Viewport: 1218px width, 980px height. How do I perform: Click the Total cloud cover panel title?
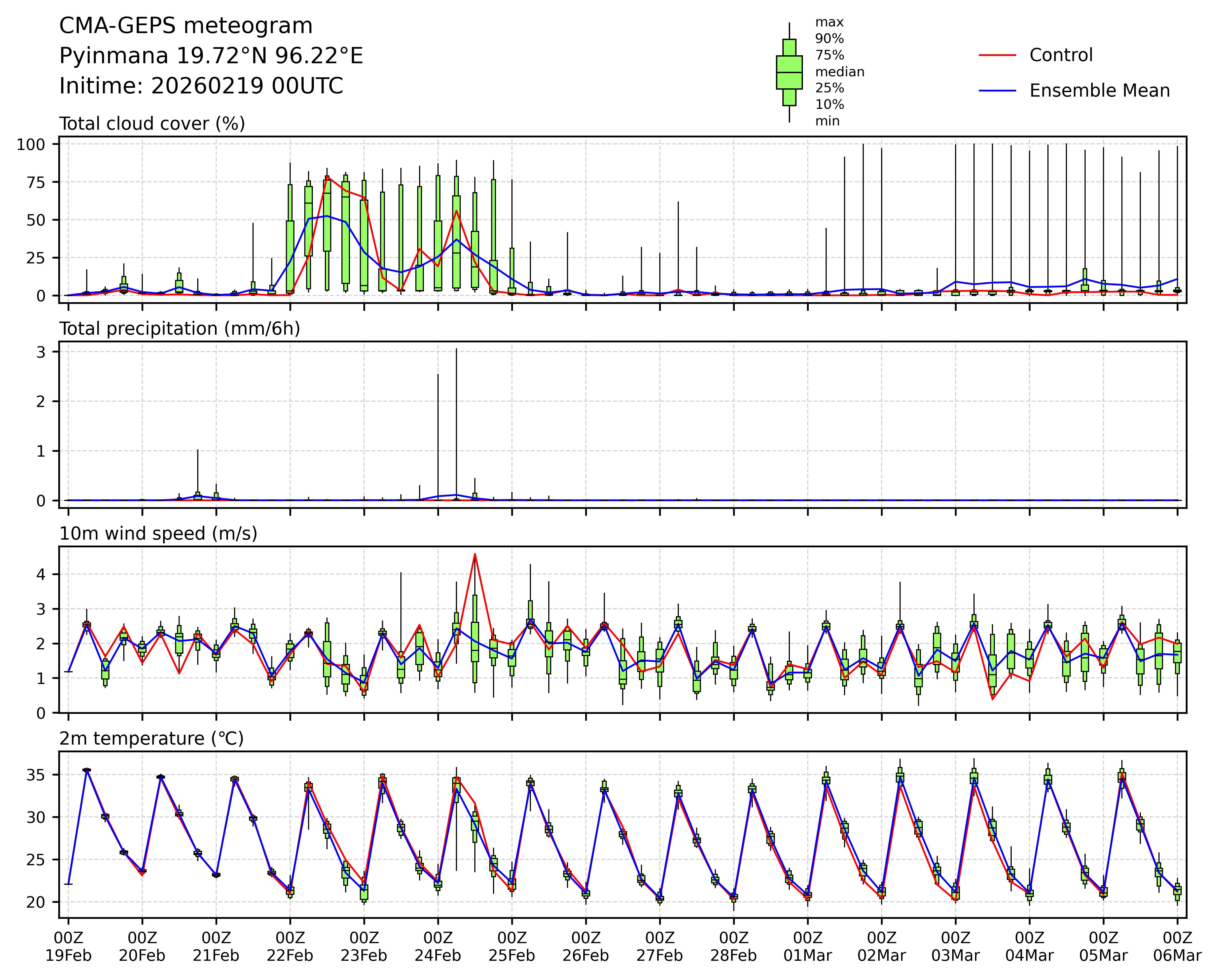(152, 124)
